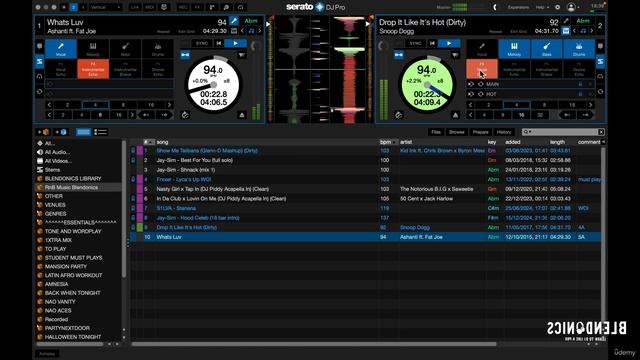Show next loop sizes on deck 2
640x360 pixels.
(x=591, y=105)
